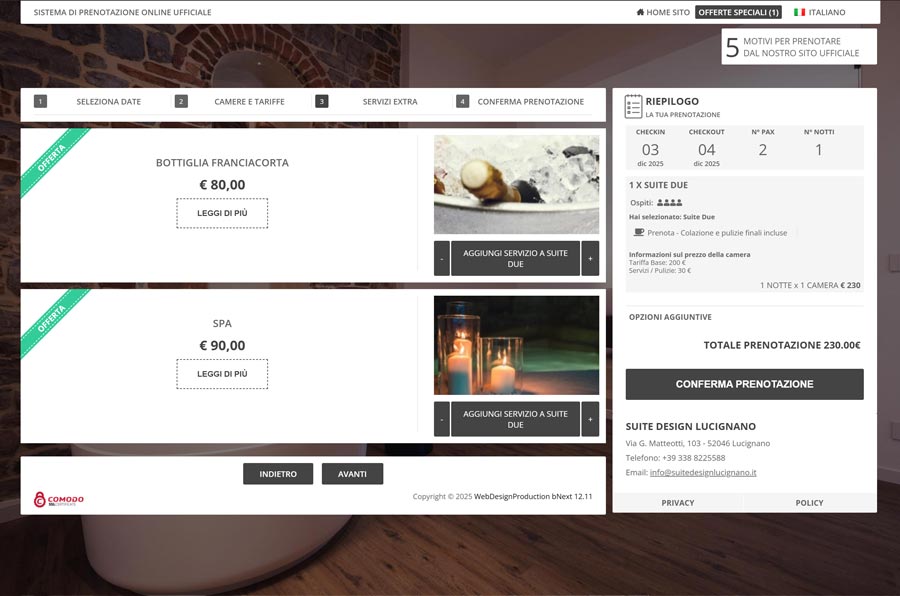Increase SPA service quantity with plus
Screen dimensions: 900x596
(590, 419)
